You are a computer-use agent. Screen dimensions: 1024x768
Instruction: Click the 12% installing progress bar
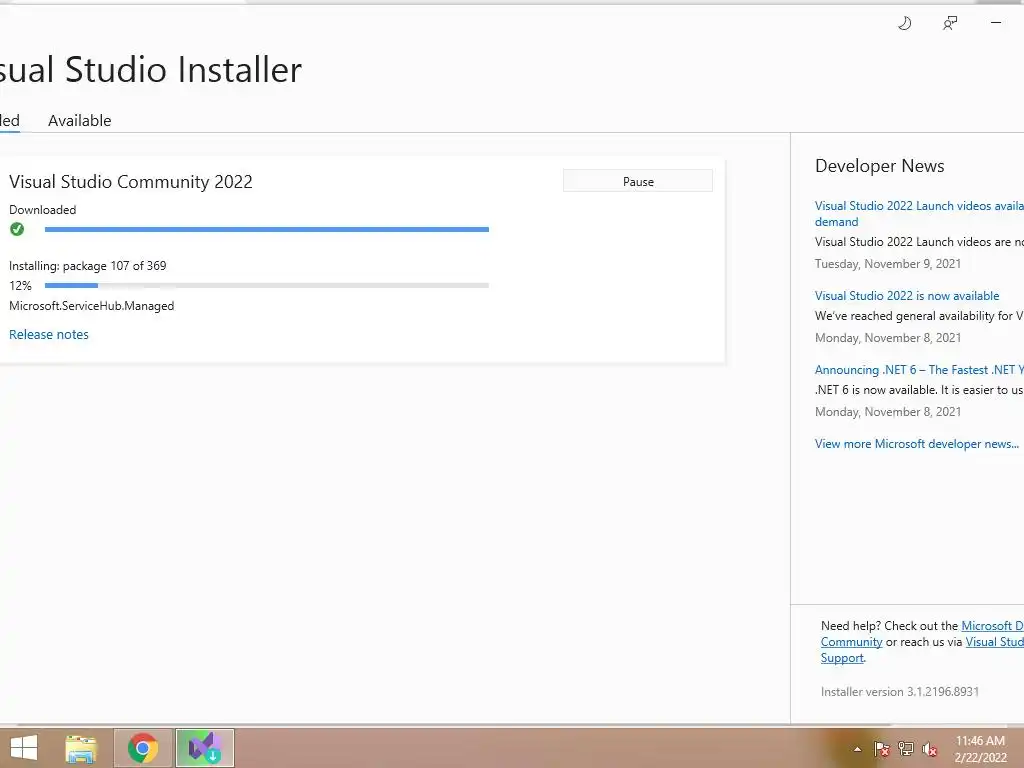(x=266, y=285)
